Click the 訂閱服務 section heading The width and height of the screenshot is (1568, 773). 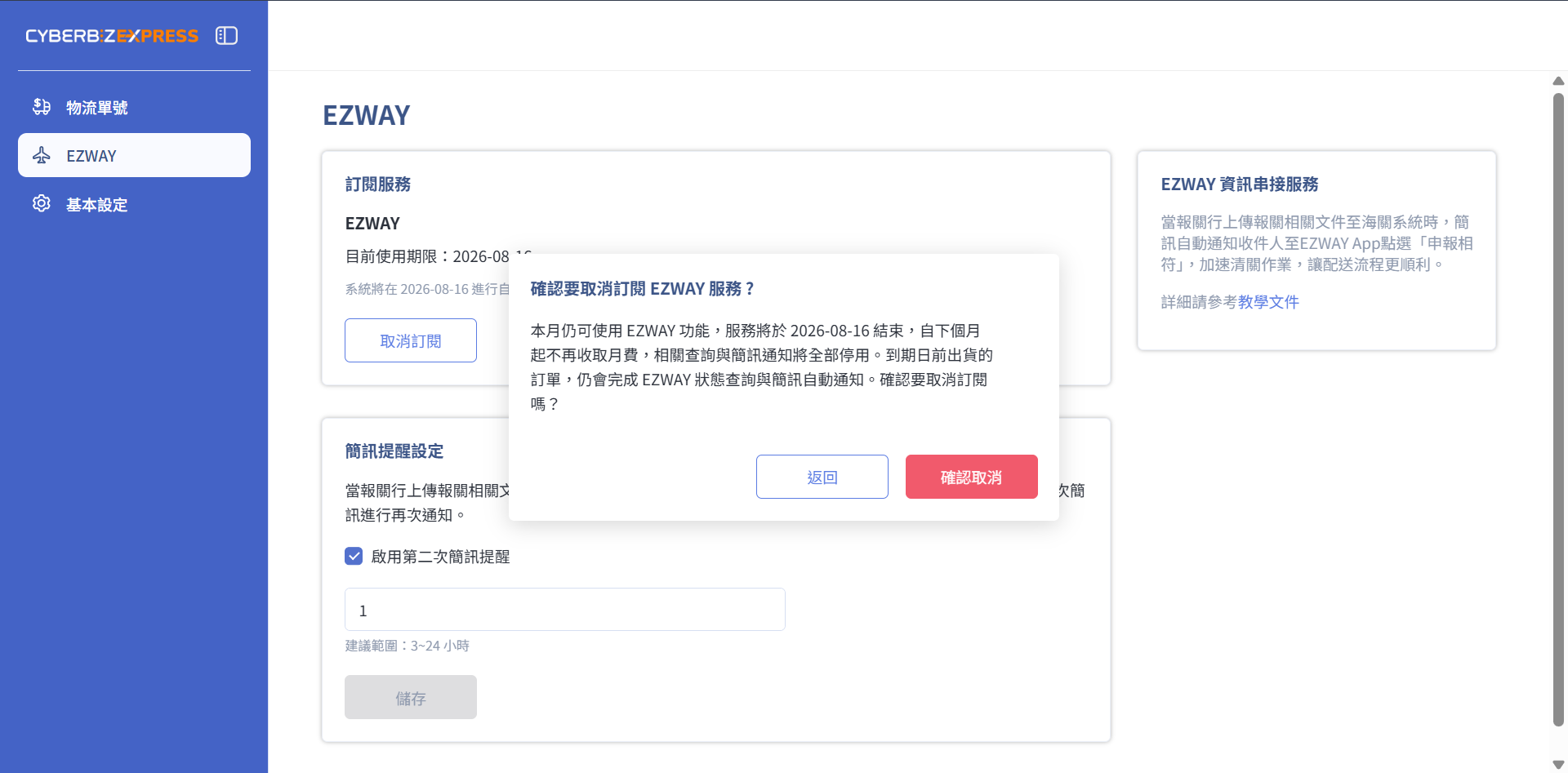click(x=378, y=184)
